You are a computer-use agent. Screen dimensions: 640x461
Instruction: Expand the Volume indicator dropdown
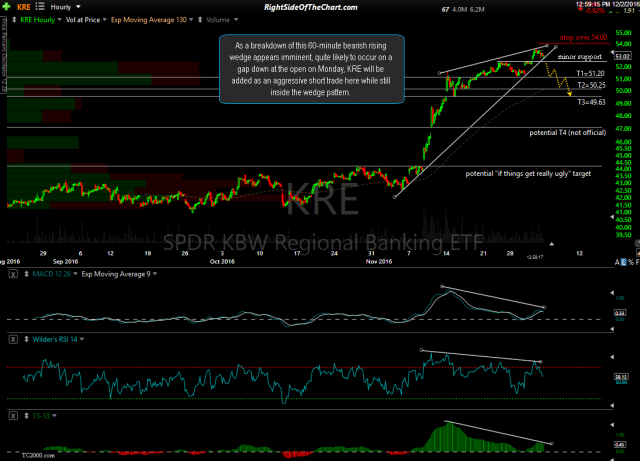click(236, 20)
